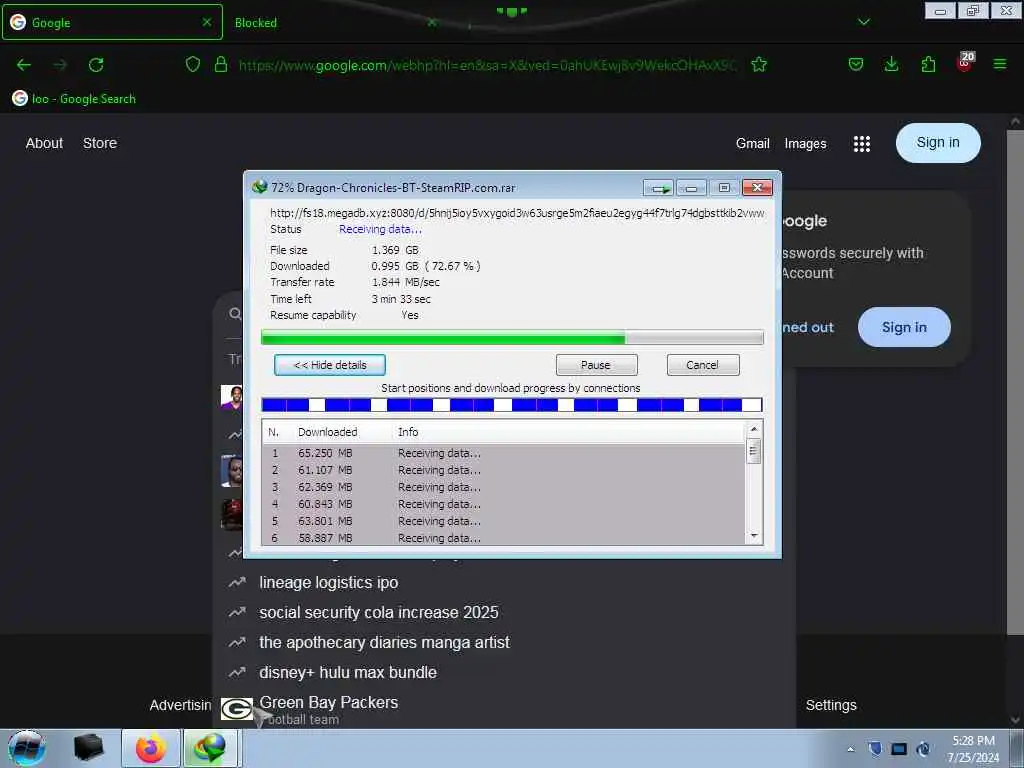Open the Pocket save icon

(x=856, y=64)
